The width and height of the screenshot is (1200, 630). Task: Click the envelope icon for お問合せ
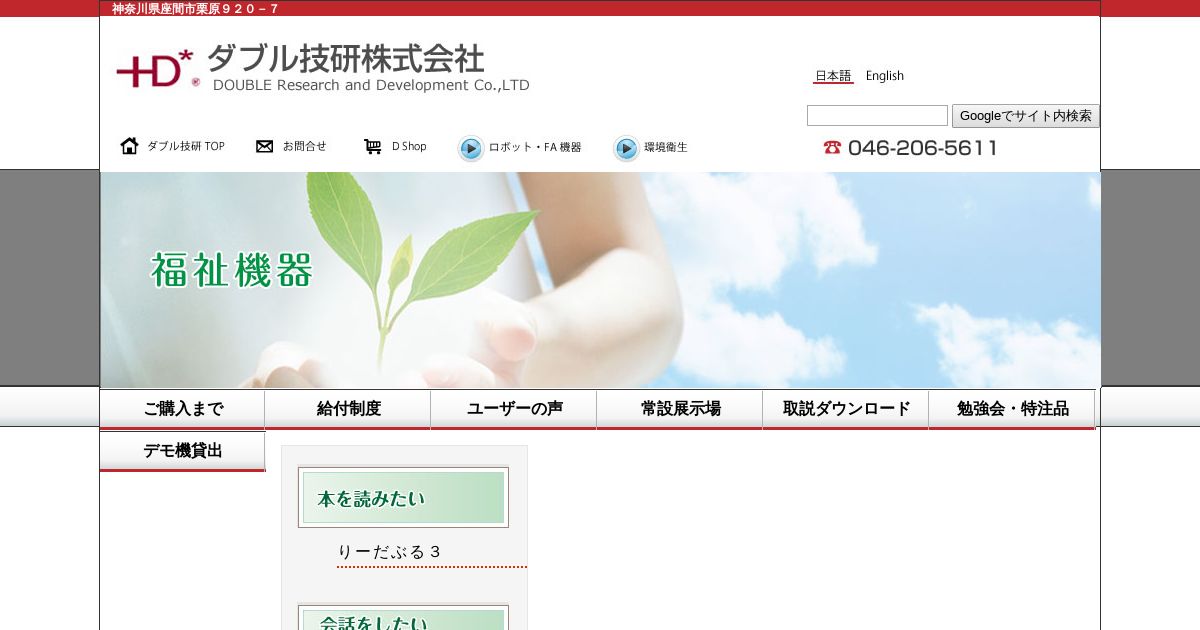click(x=264, y=146)
